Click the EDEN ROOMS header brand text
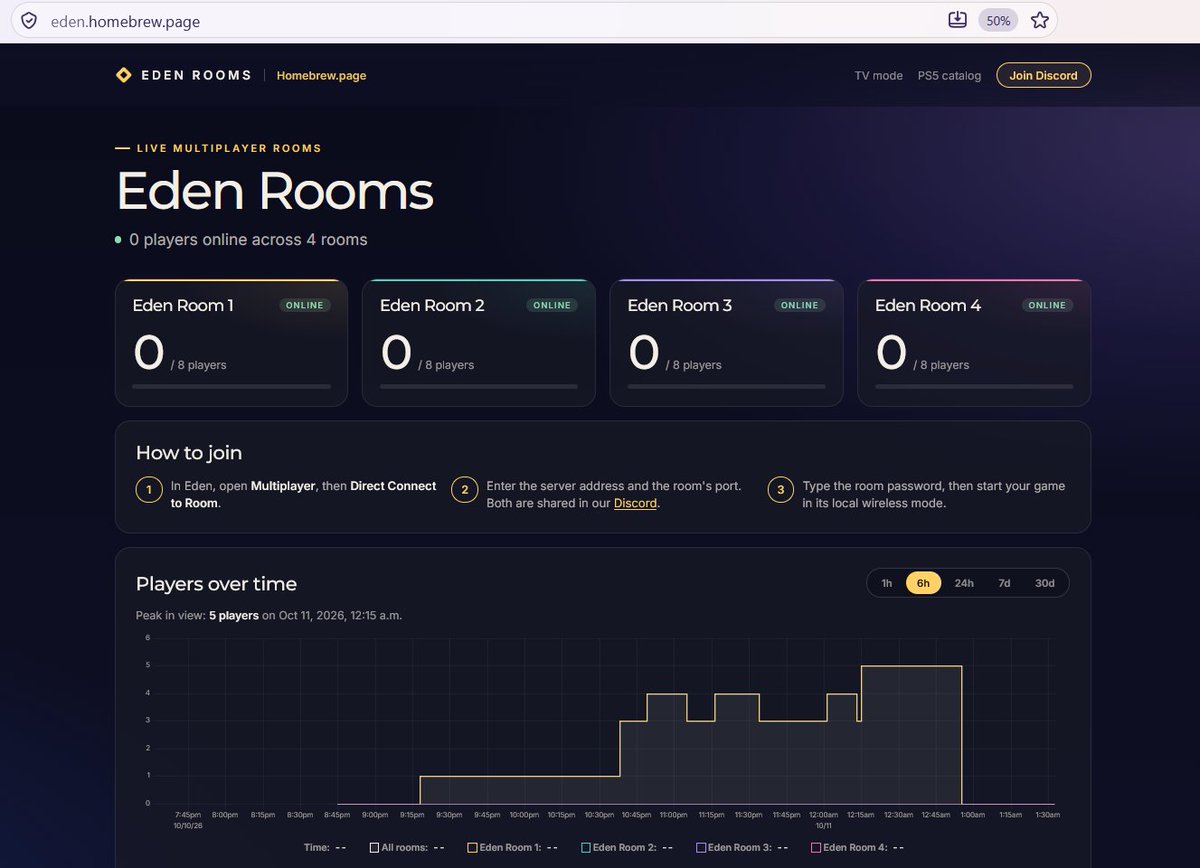The height and width of the screenshot is (868, 1200). tap(196, 75)
